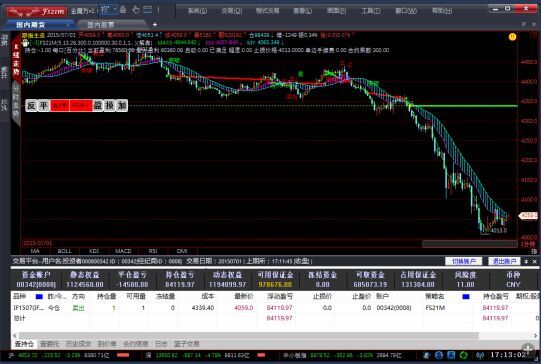Open the 系统(S) menu
541x364 pixels.
tap(197, 11)
